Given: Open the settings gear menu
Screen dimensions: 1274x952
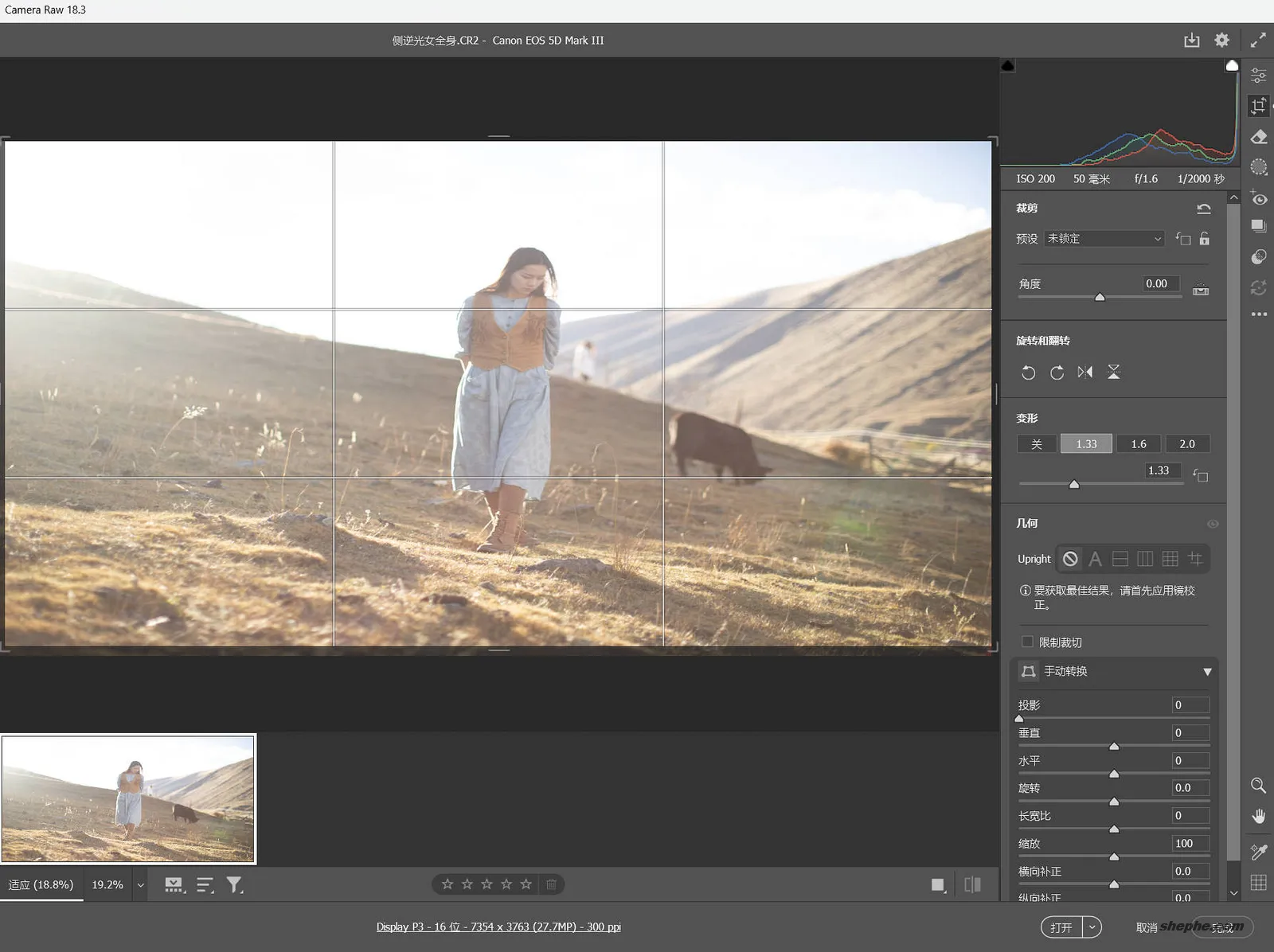Looking at the screenshot, I should [x=1221, y=40].
